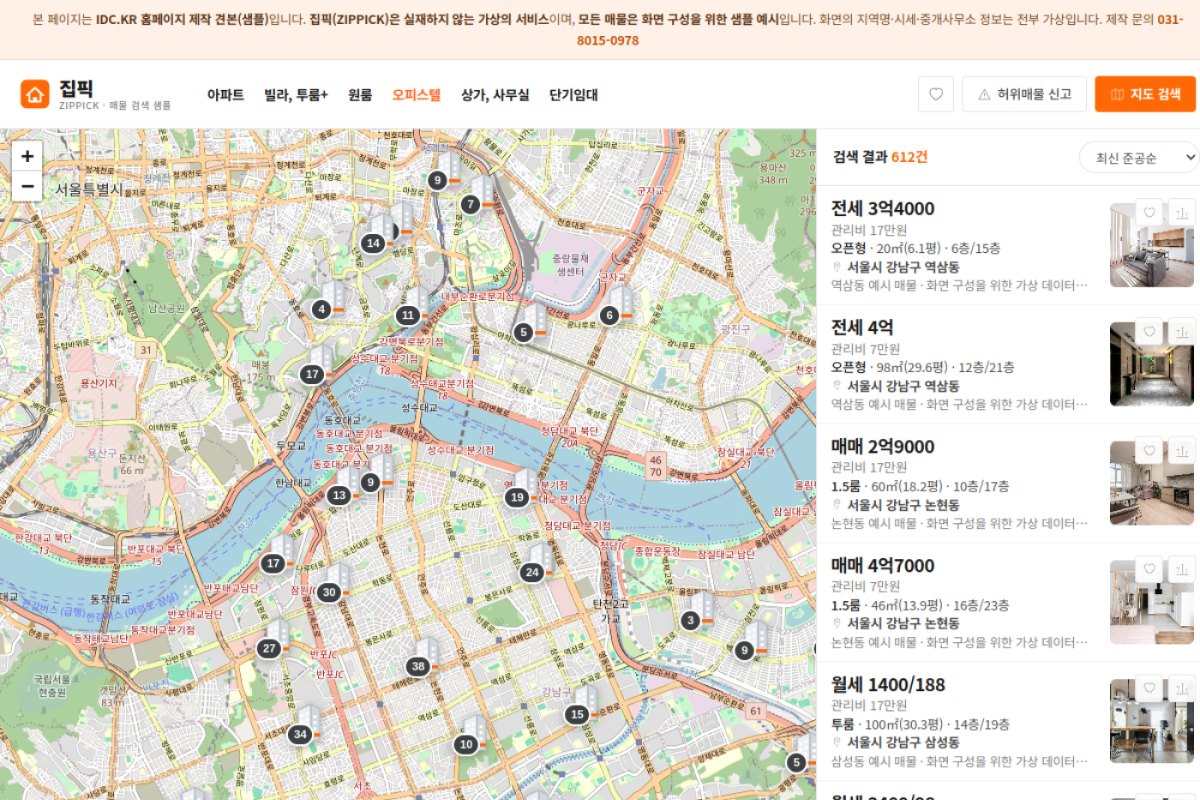Select map cluster marker numbered 34
The height and width of the screenshot is (800, 1200).
click(299, 735)
